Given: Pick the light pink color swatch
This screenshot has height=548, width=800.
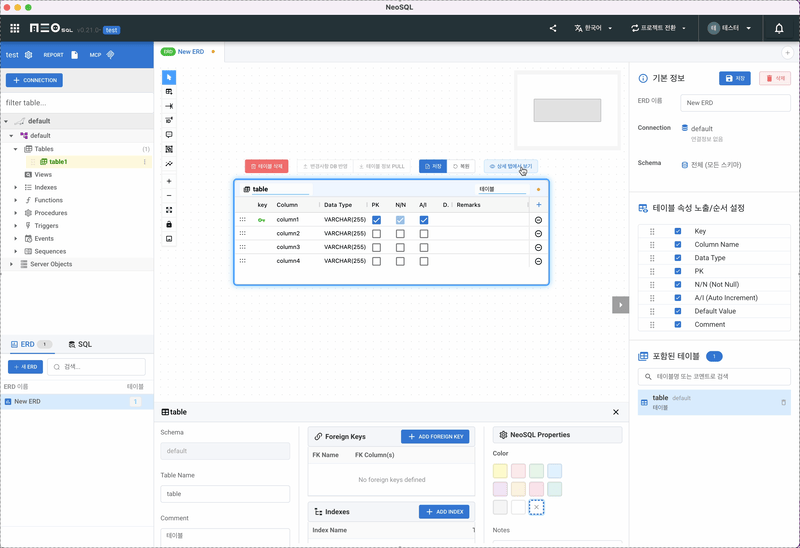Looking at the screenshot, I should point(518,470).
